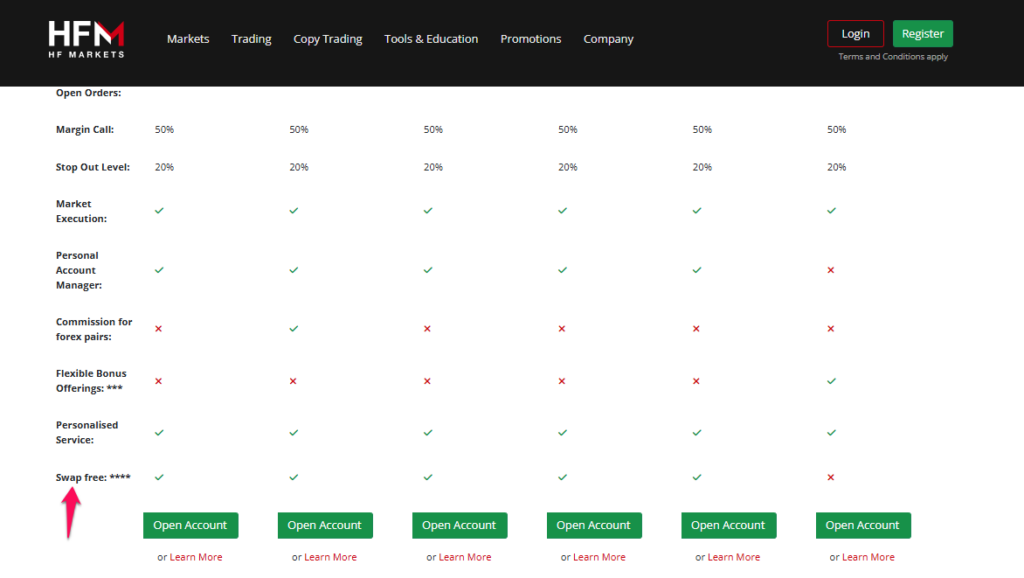This screenshot has width=1024, height=578.
Task: Click first-column check mark in Market Execution row
Action: [159, 210]
